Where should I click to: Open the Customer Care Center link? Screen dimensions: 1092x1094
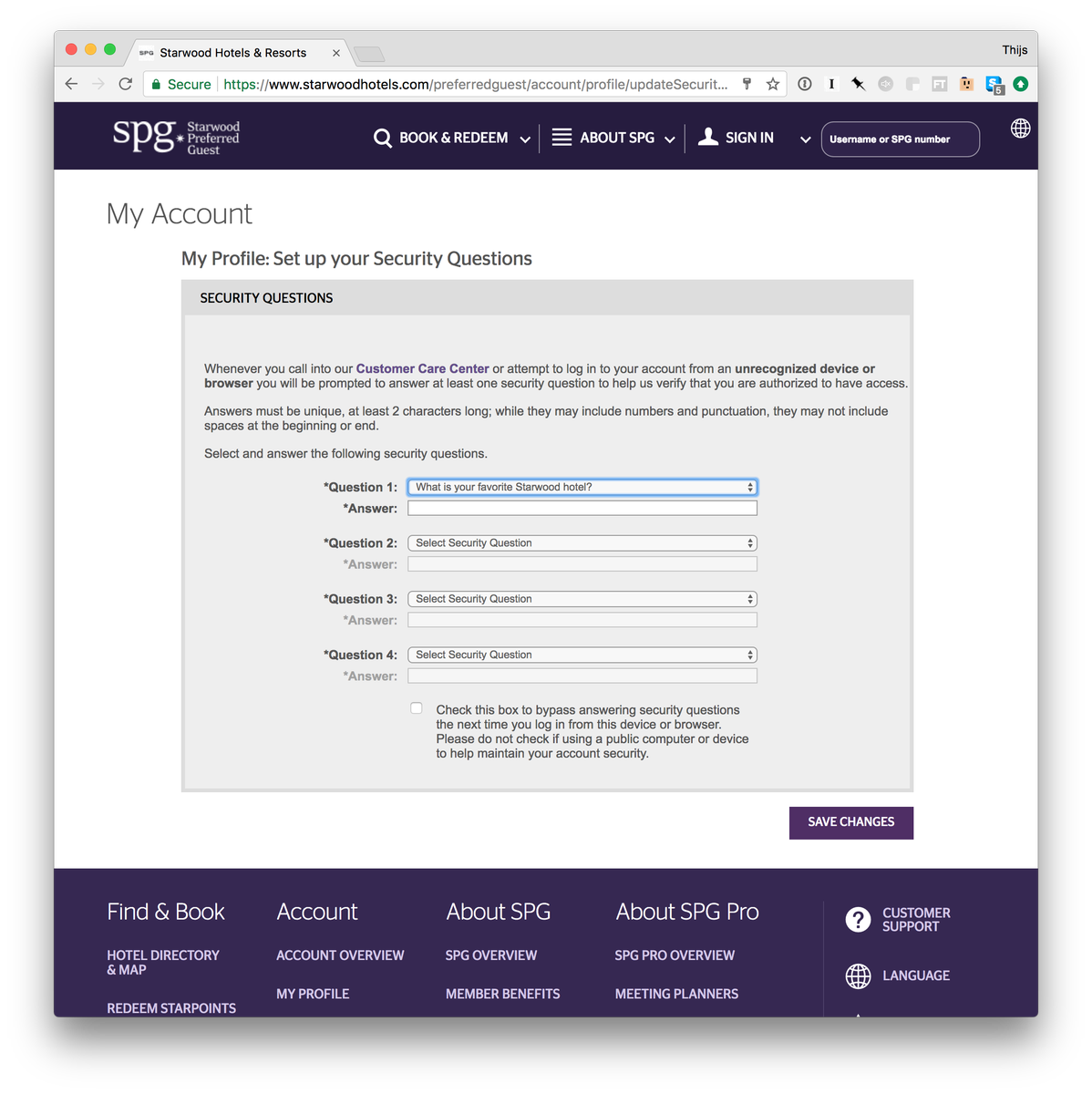point(422,368)
